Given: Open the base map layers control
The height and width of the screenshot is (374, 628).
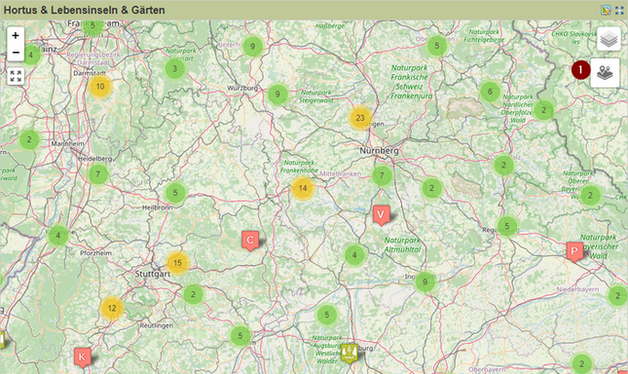Looking at the screenshot, I should pyautogui.click(x=609, y=39).
